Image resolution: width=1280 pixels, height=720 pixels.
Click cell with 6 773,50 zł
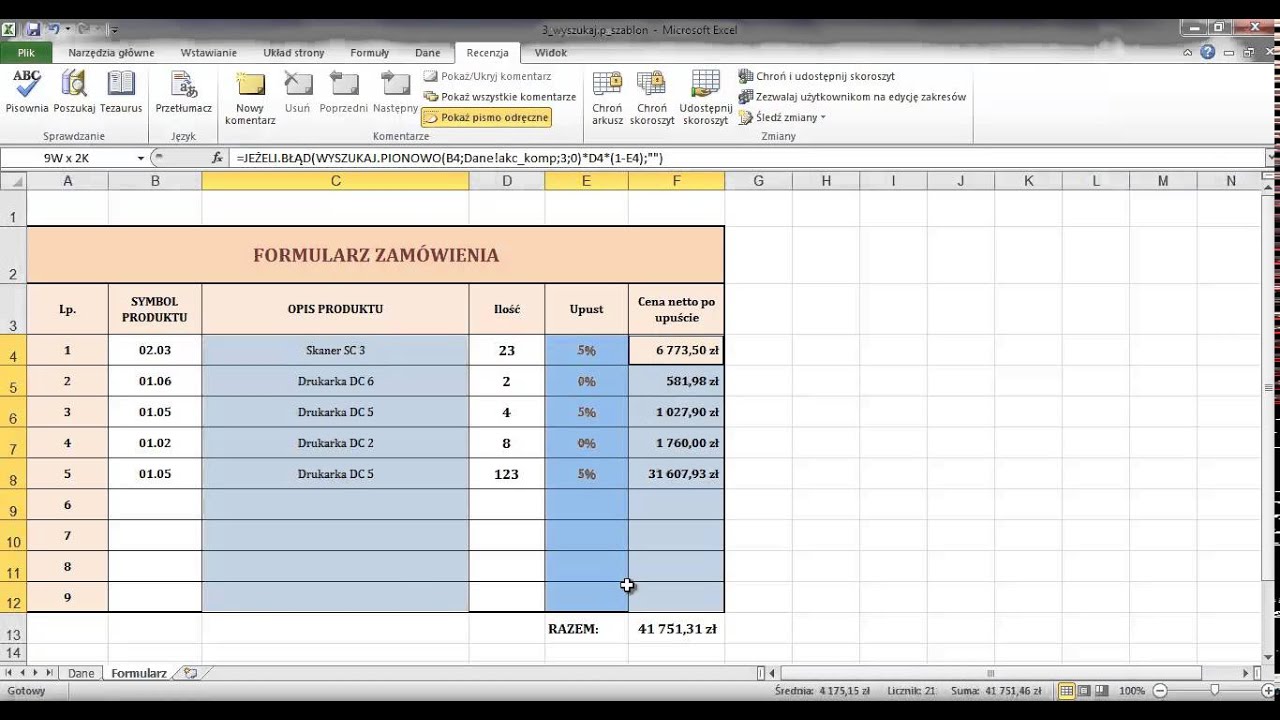coord(676,350)
